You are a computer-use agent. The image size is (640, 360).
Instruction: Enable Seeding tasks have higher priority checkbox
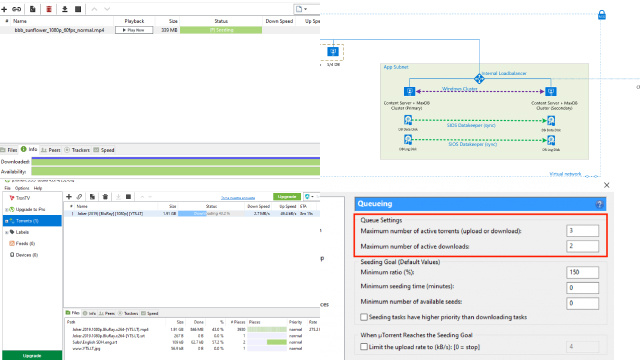pos(364,317)
